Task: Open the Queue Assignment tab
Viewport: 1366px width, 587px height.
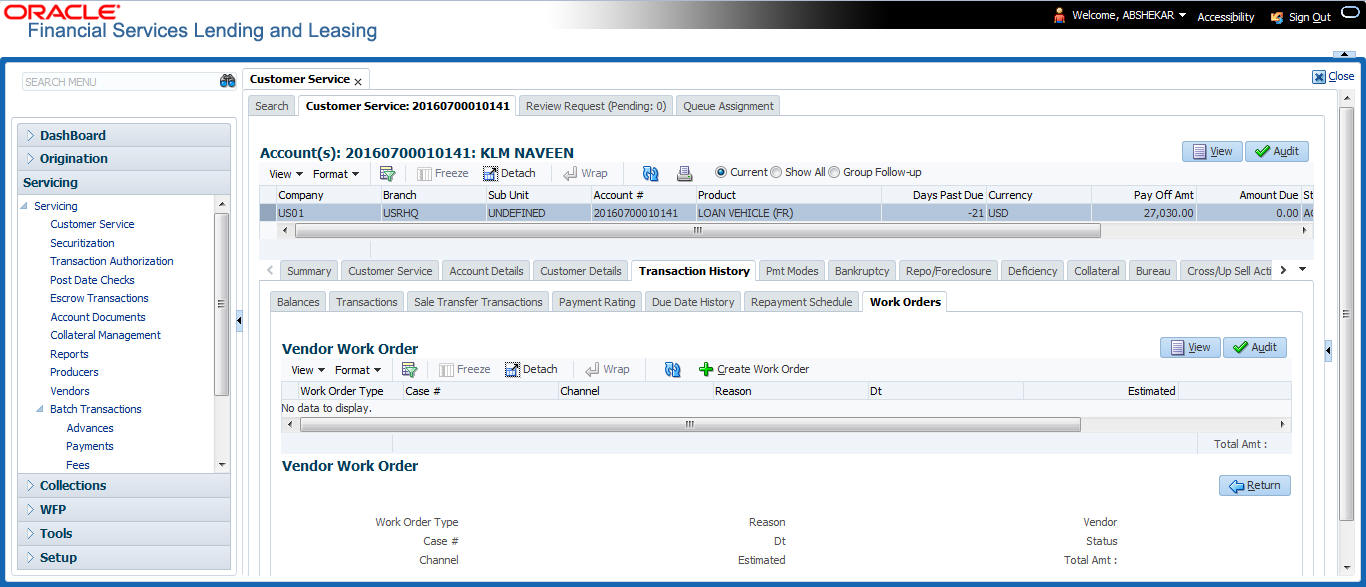Action: coord(728,105)
